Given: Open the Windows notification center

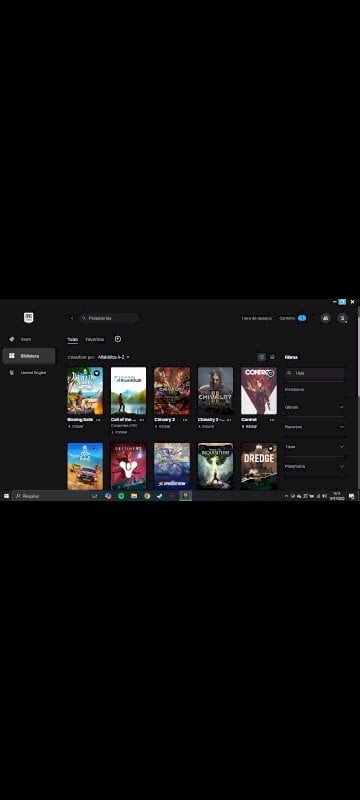Looking at the screenshot, I should coord(352,496).
